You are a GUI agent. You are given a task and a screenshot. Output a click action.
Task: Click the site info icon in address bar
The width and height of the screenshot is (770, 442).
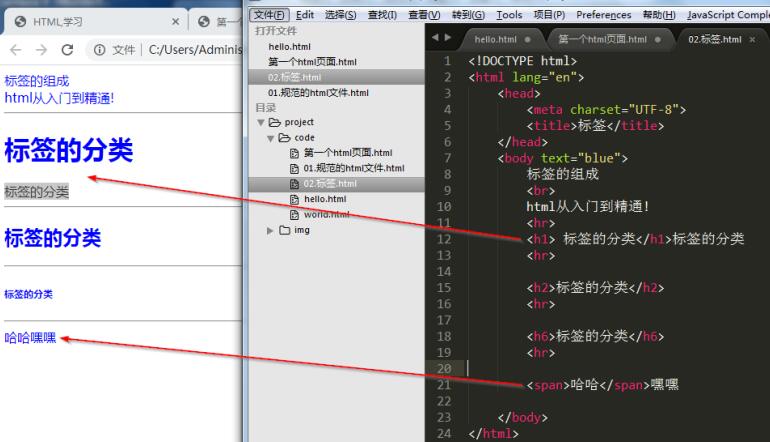[99, 50]
